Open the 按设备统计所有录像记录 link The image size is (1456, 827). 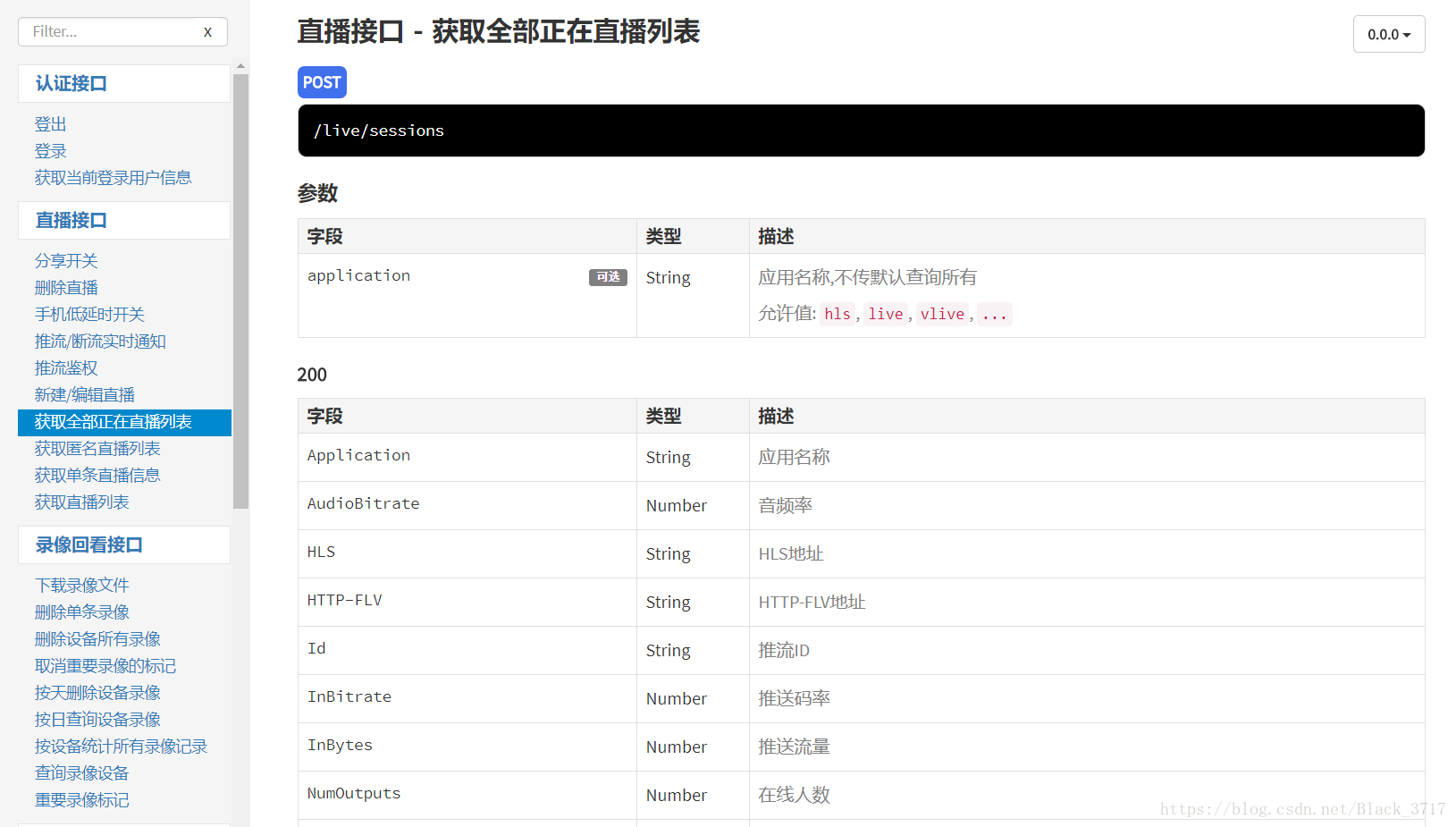pyautogui.click(x=121, y=747)
